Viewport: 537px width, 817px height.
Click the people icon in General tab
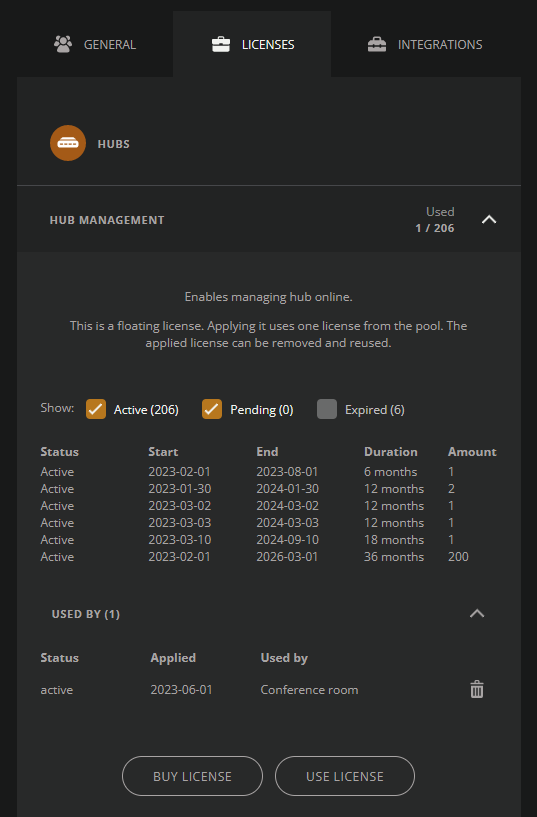coord(63,44)
